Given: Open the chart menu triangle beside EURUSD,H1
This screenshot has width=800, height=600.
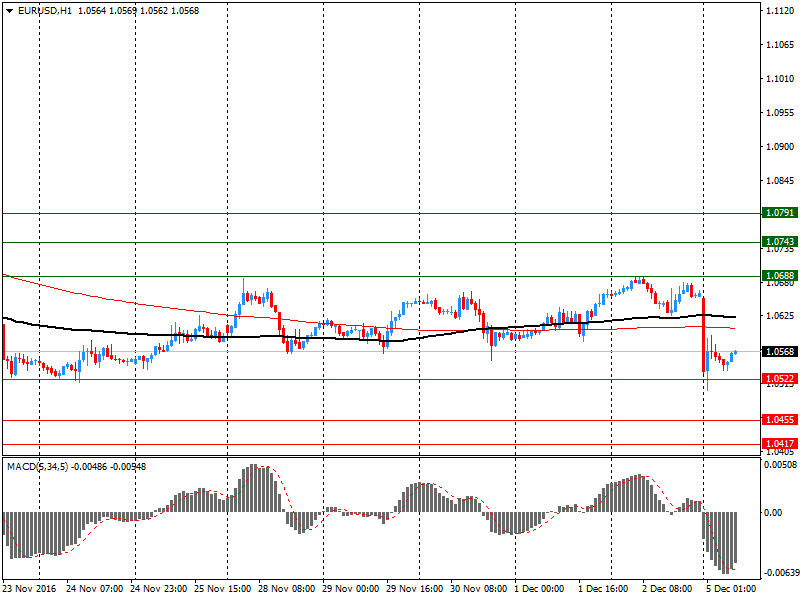Looking at the screenshot, I should [10, 11].
